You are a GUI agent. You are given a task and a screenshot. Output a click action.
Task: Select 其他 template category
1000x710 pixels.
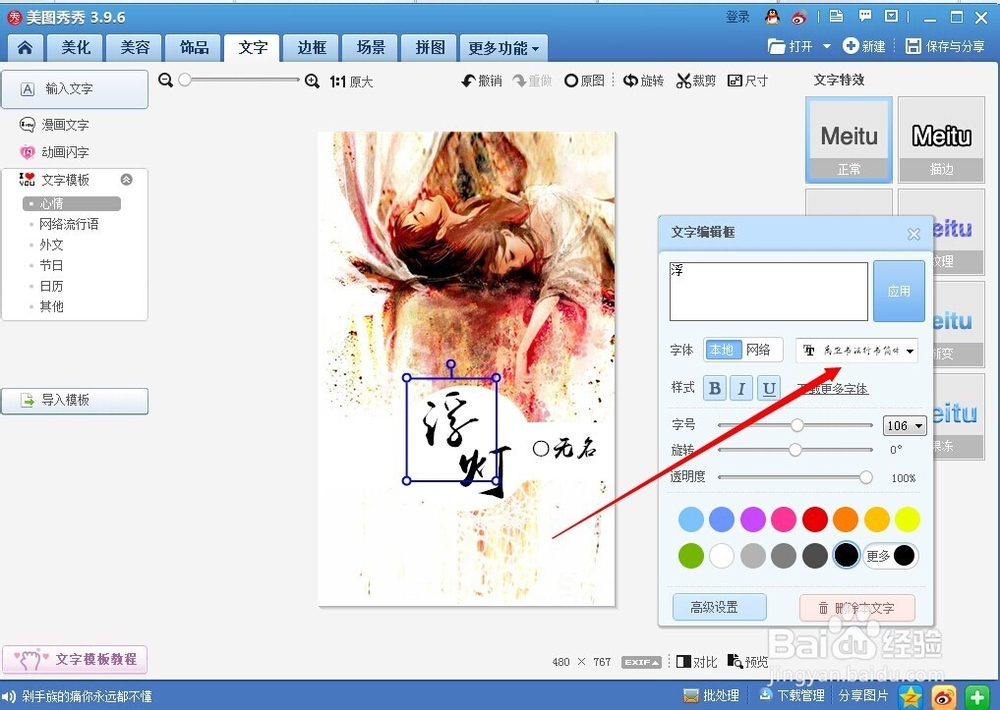[51, 306]
